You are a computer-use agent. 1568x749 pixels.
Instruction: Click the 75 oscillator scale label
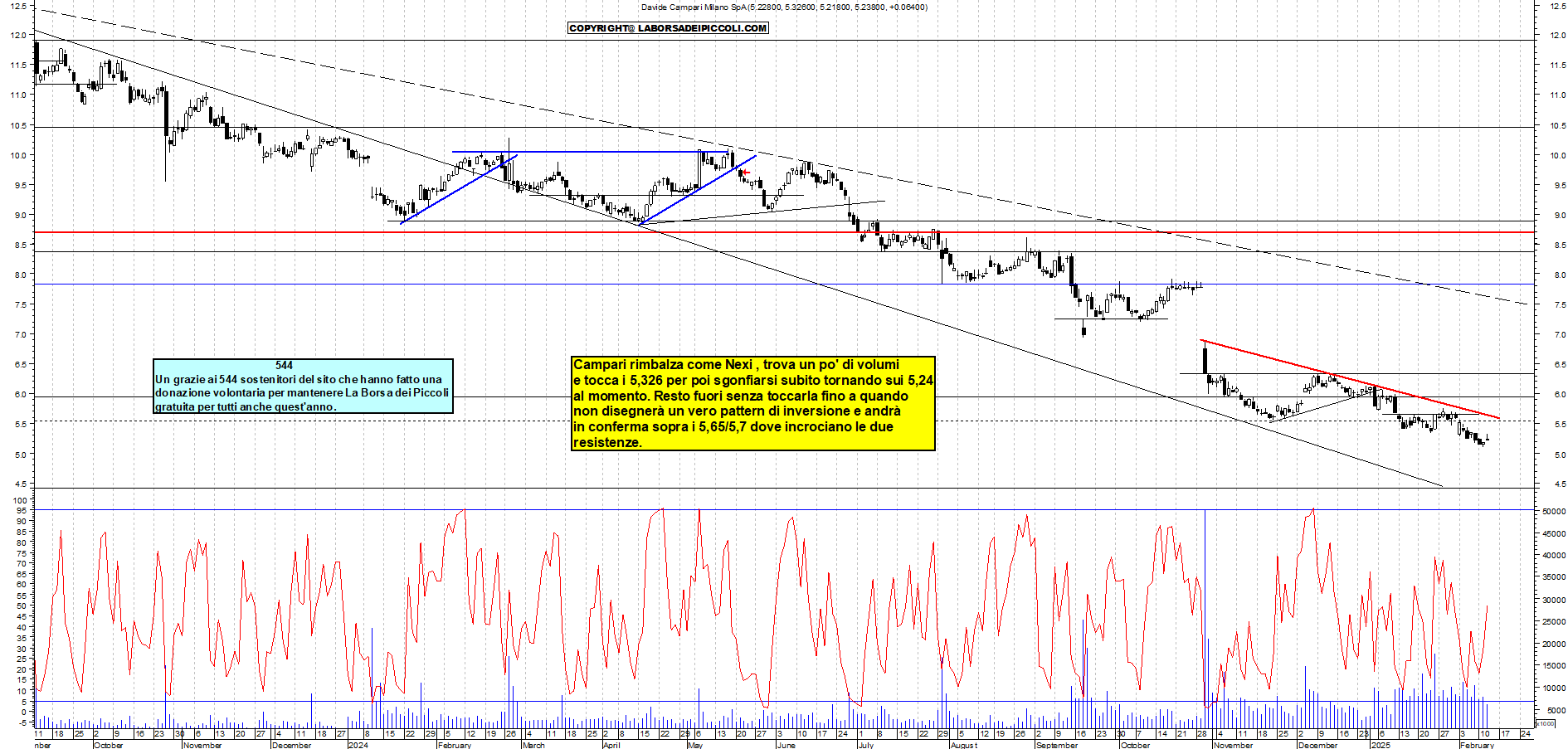pyautogui.click(x=22, y=553)
